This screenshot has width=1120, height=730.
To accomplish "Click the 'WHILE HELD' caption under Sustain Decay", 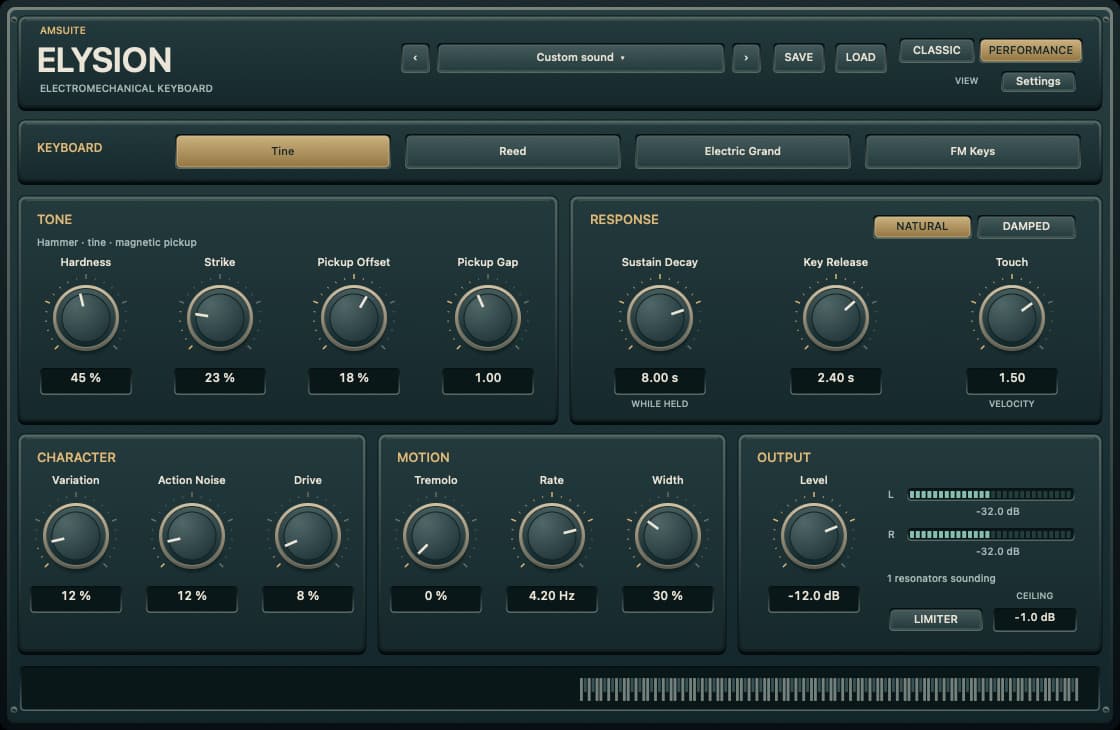I will (659, 404).
